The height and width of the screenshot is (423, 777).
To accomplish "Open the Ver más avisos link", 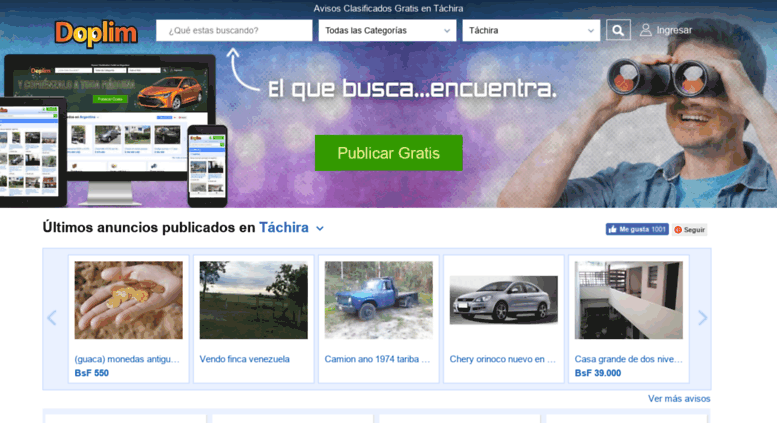I will [x=679, y=398].
